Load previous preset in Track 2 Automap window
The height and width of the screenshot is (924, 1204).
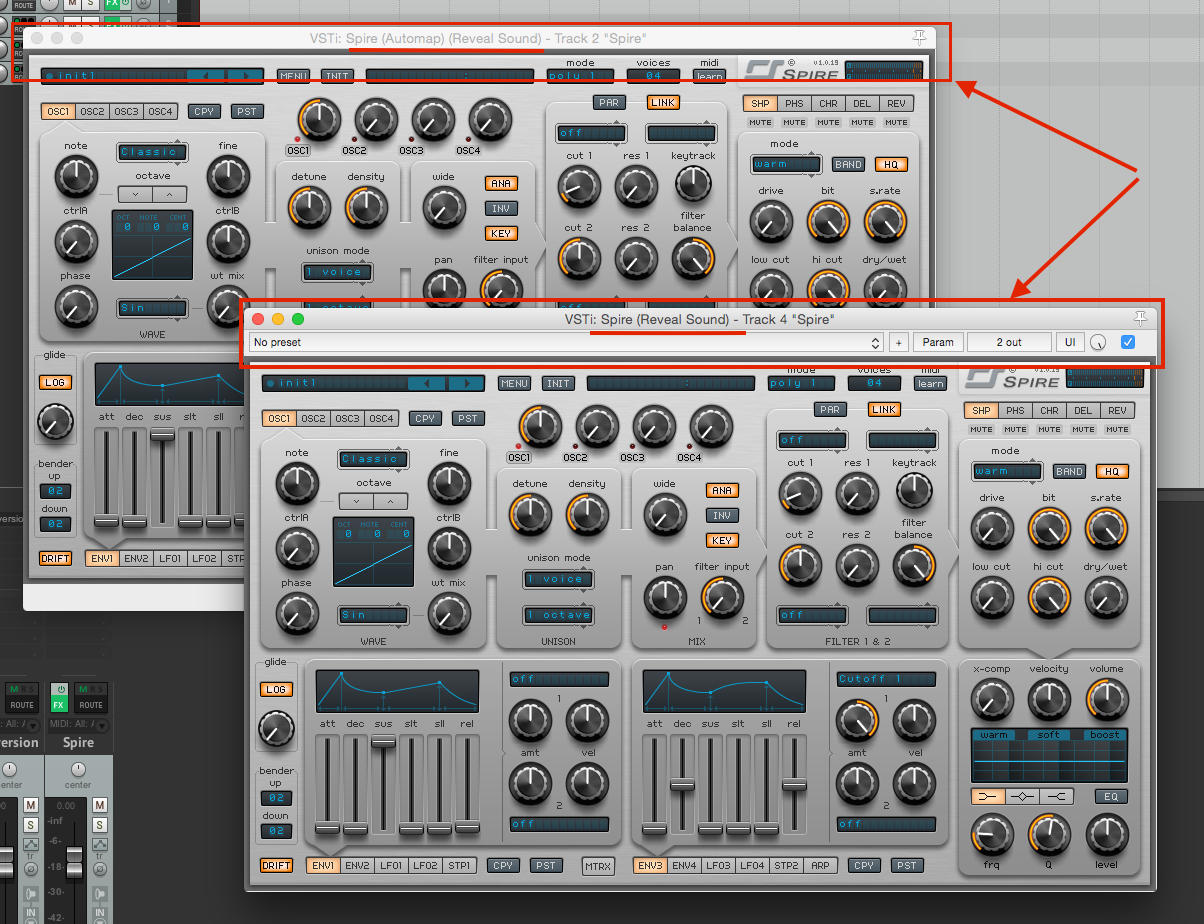click(207, 75)
